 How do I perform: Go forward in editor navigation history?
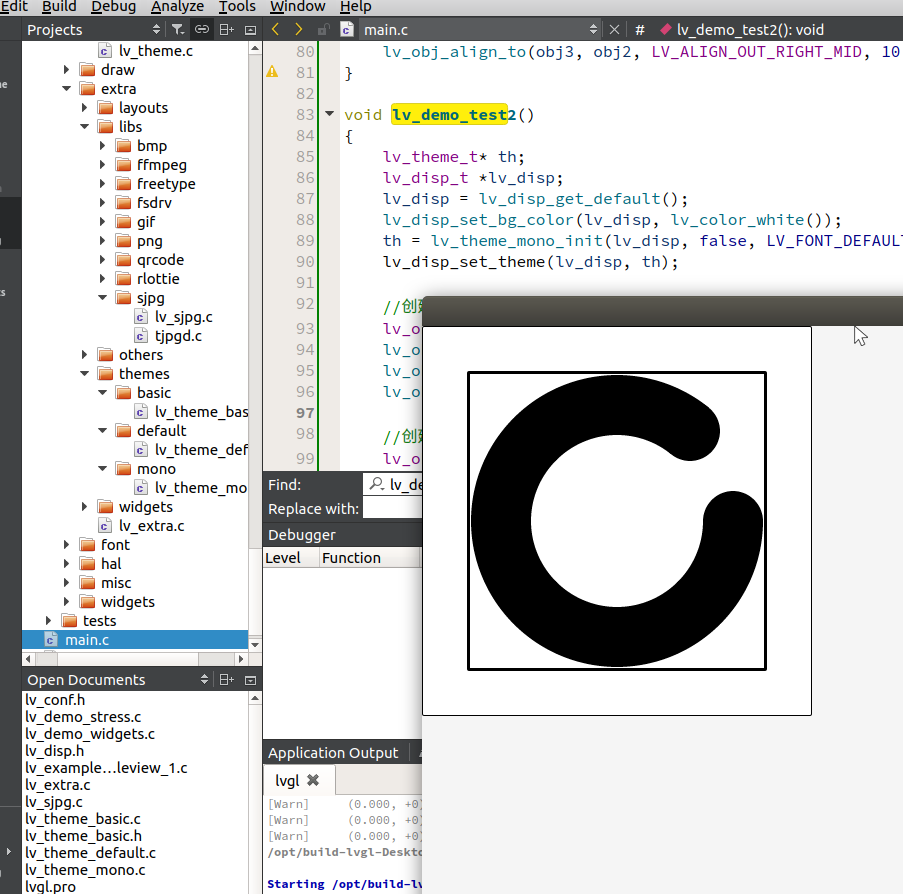pyautogui.click(x=298, y=30)
